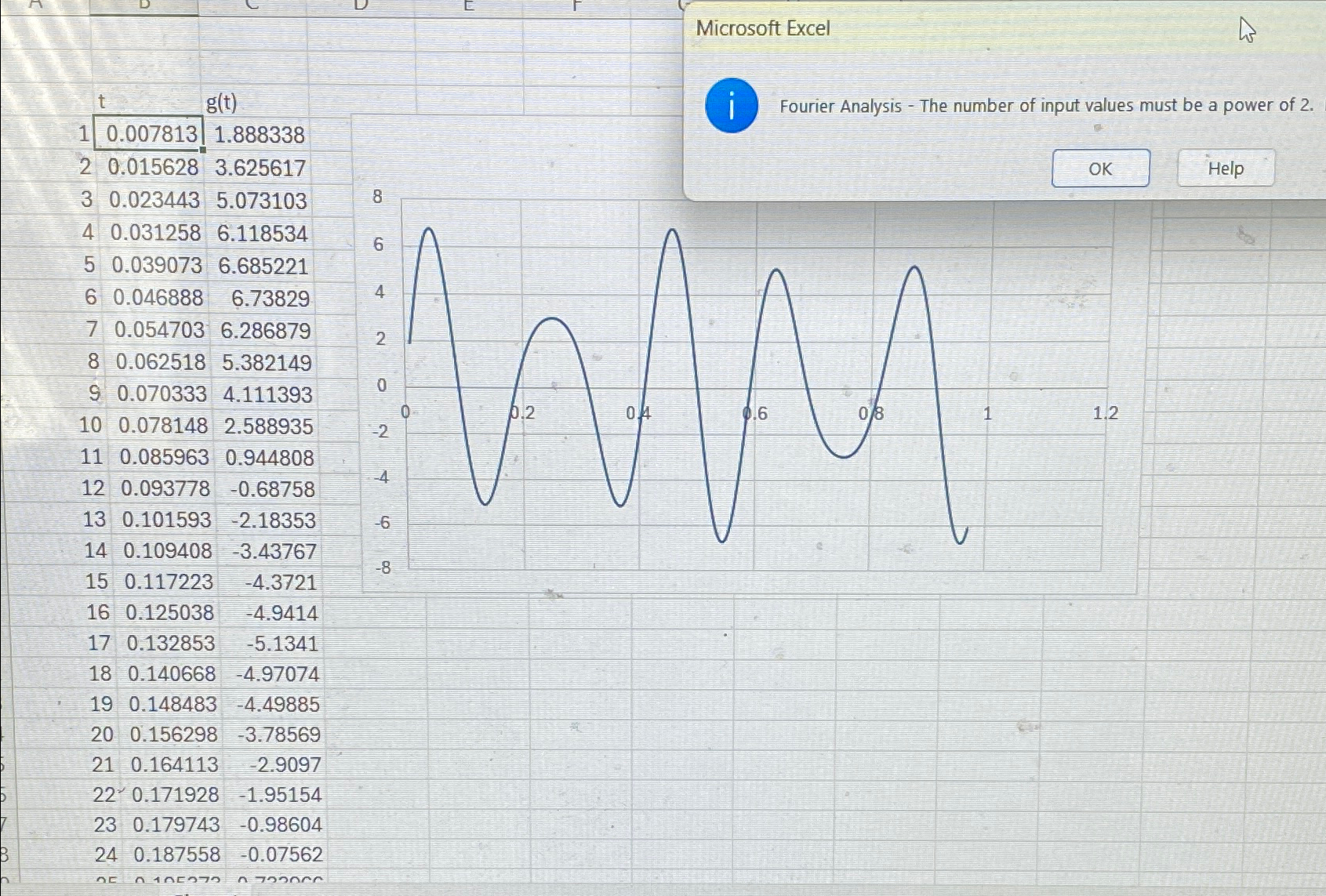Image resolution: width=1326 pixels, height=896 pixels.
Task: Click OK in the Microsoft Excel dialog
Action: click(1100, 169)
